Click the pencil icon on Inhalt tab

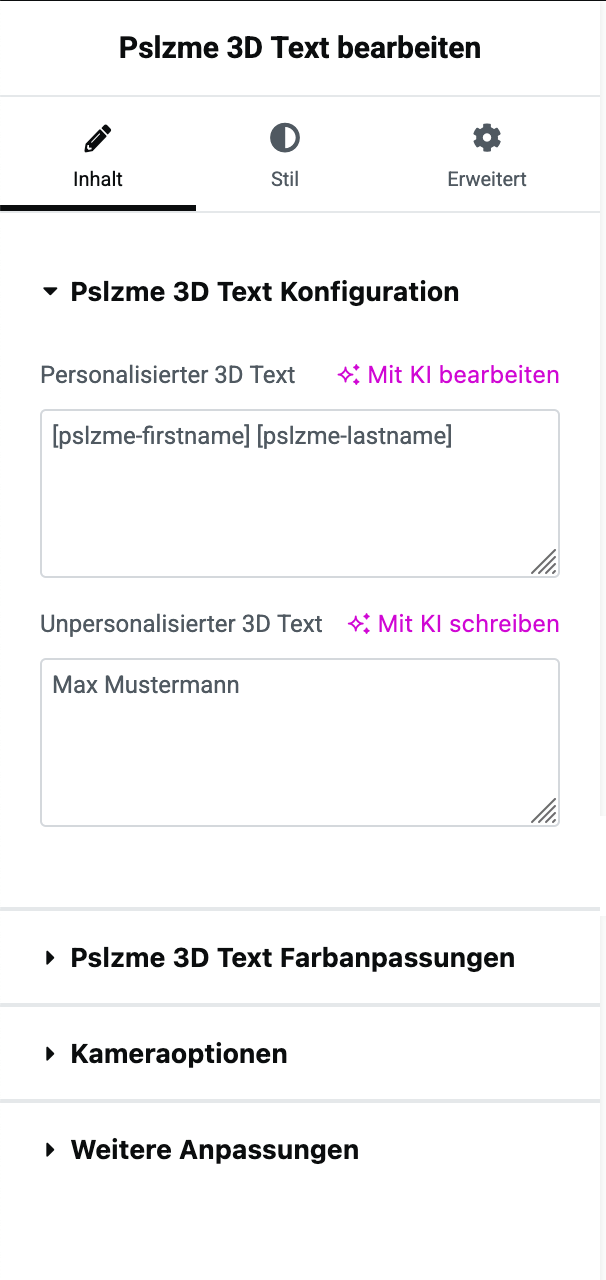(97, 138)
